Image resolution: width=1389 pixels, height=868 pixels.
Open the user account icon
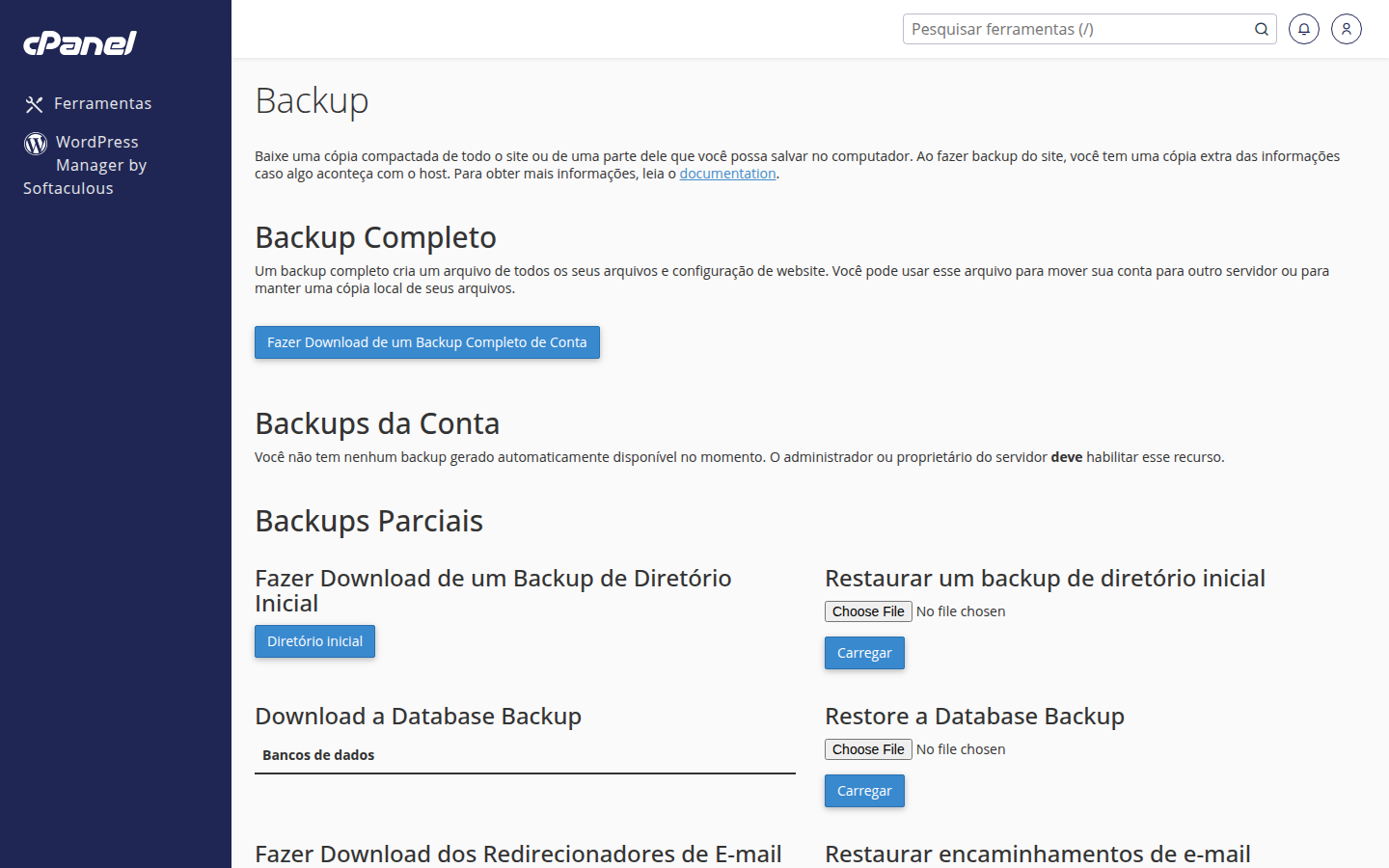1347,29
